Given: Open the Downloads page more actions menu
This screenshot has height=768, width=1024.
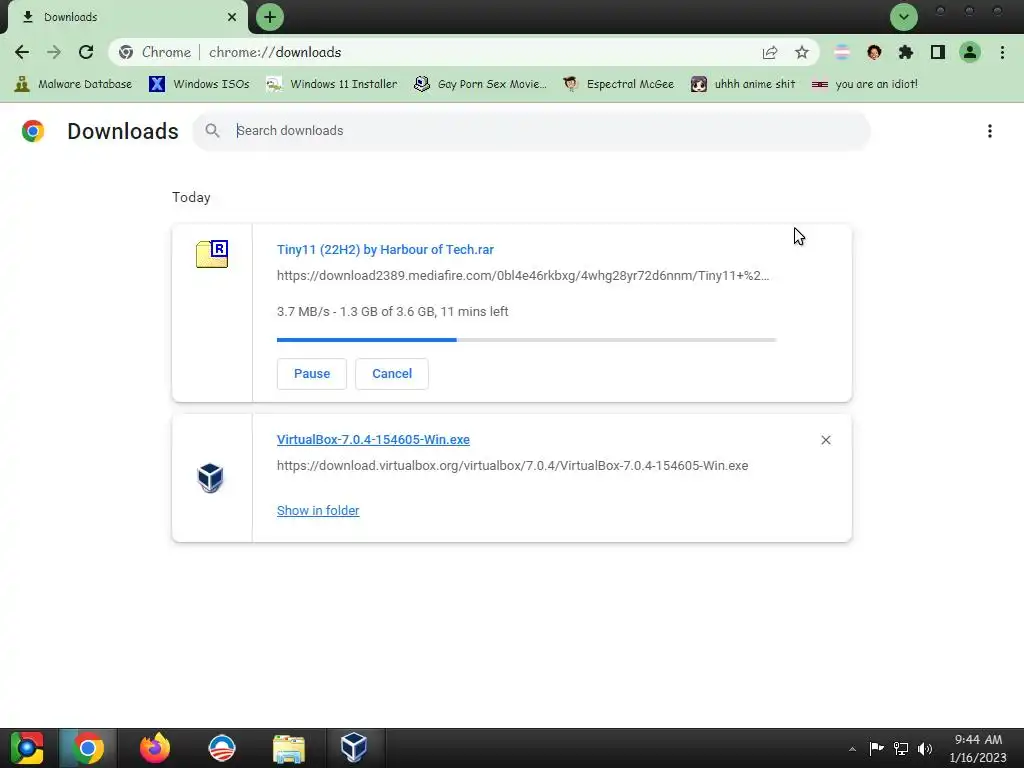Looking at the screenshot, I should coord(990,131).
